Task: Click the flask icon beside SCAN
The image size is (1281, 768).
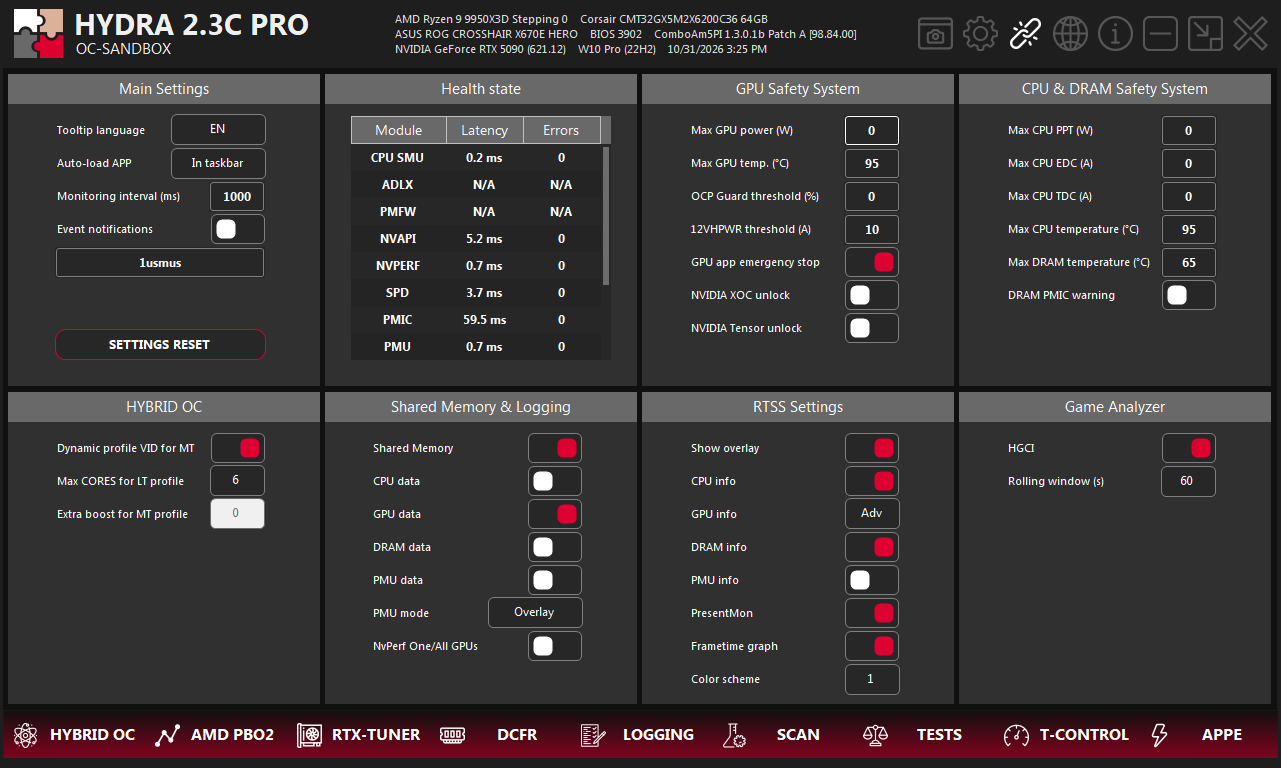Action: point(734,735)
